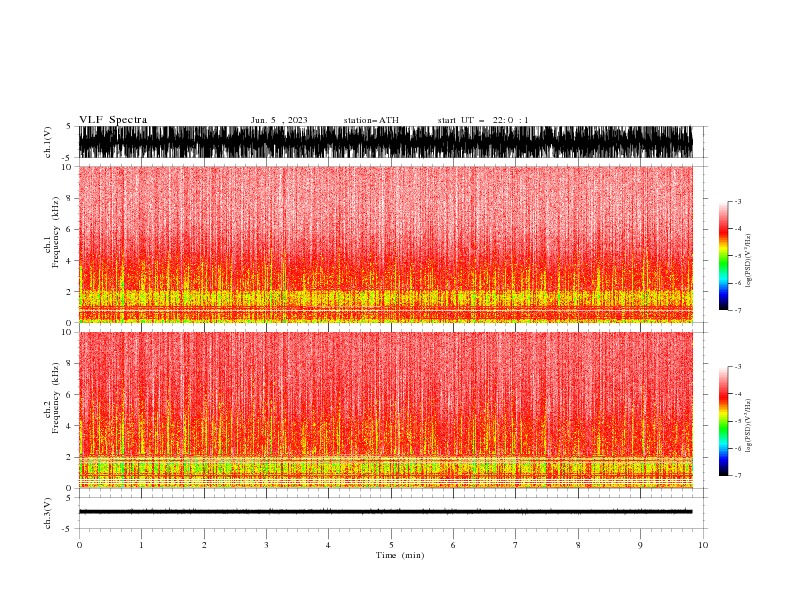Click time axis tick label "3"
Screen dimensions: 792x612
267,545
